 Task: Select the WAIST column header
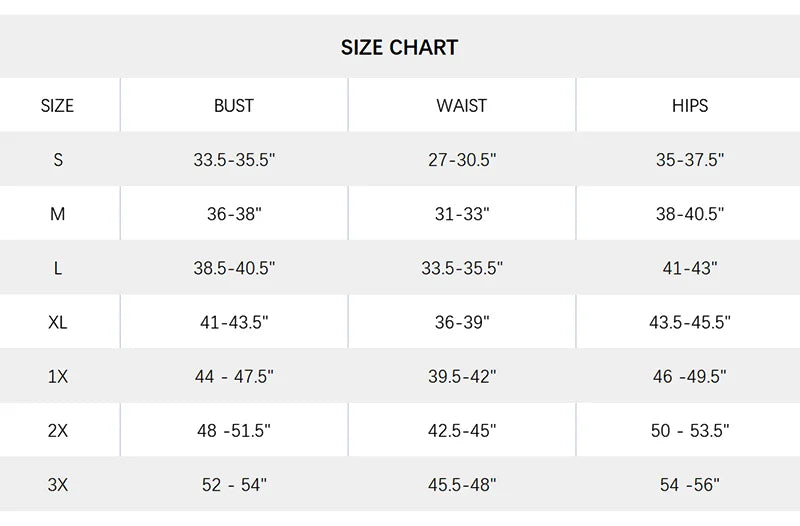[461, 105]
